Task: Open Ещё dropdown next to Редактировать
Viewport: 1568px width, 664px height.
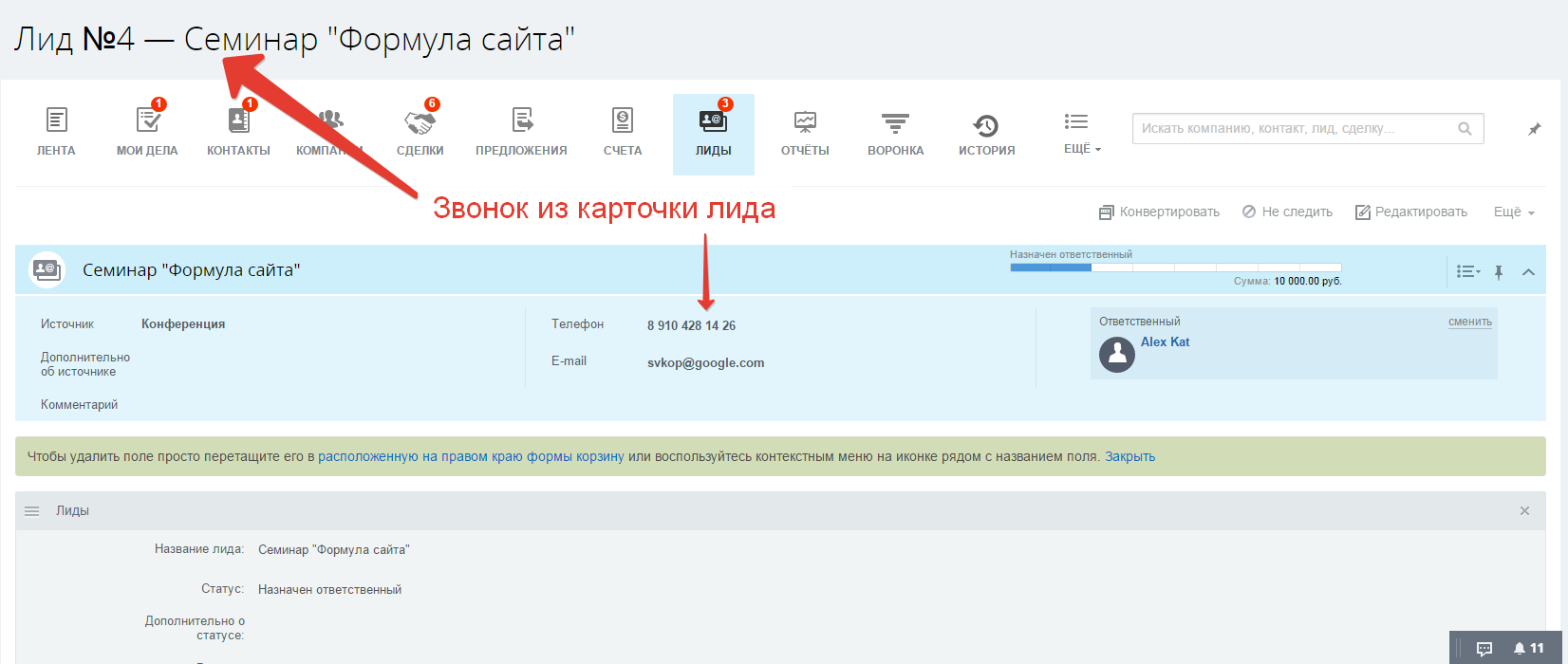Action: tap(1514, 212)
